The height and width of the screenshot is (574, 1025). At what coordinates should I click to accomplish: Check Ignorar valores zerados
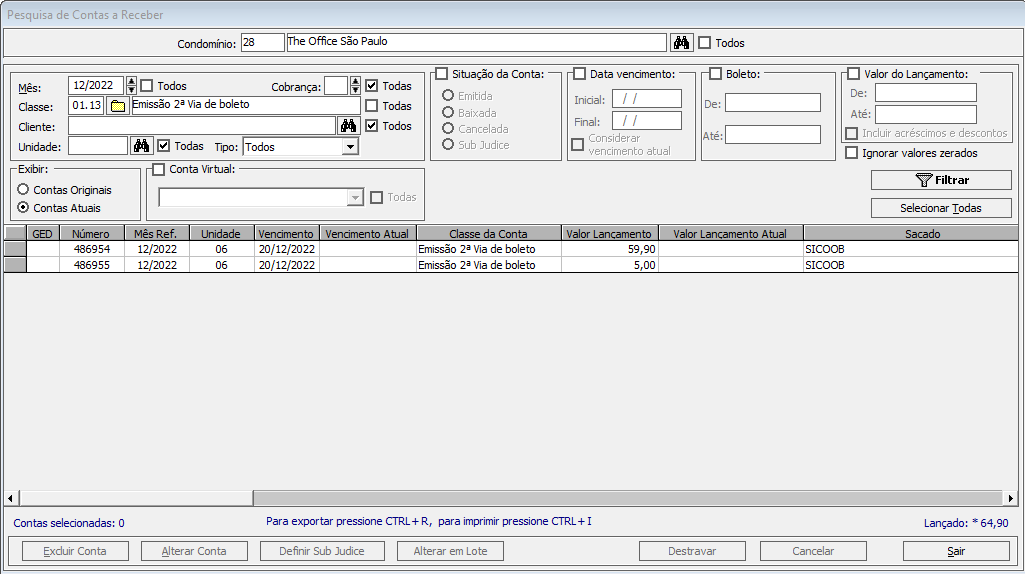click(852, 153)
